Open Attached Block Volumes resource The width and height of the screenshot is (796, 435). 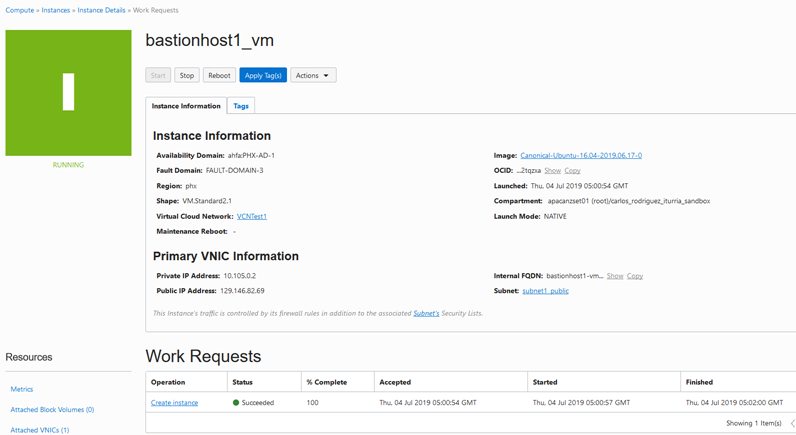point(52,410)
